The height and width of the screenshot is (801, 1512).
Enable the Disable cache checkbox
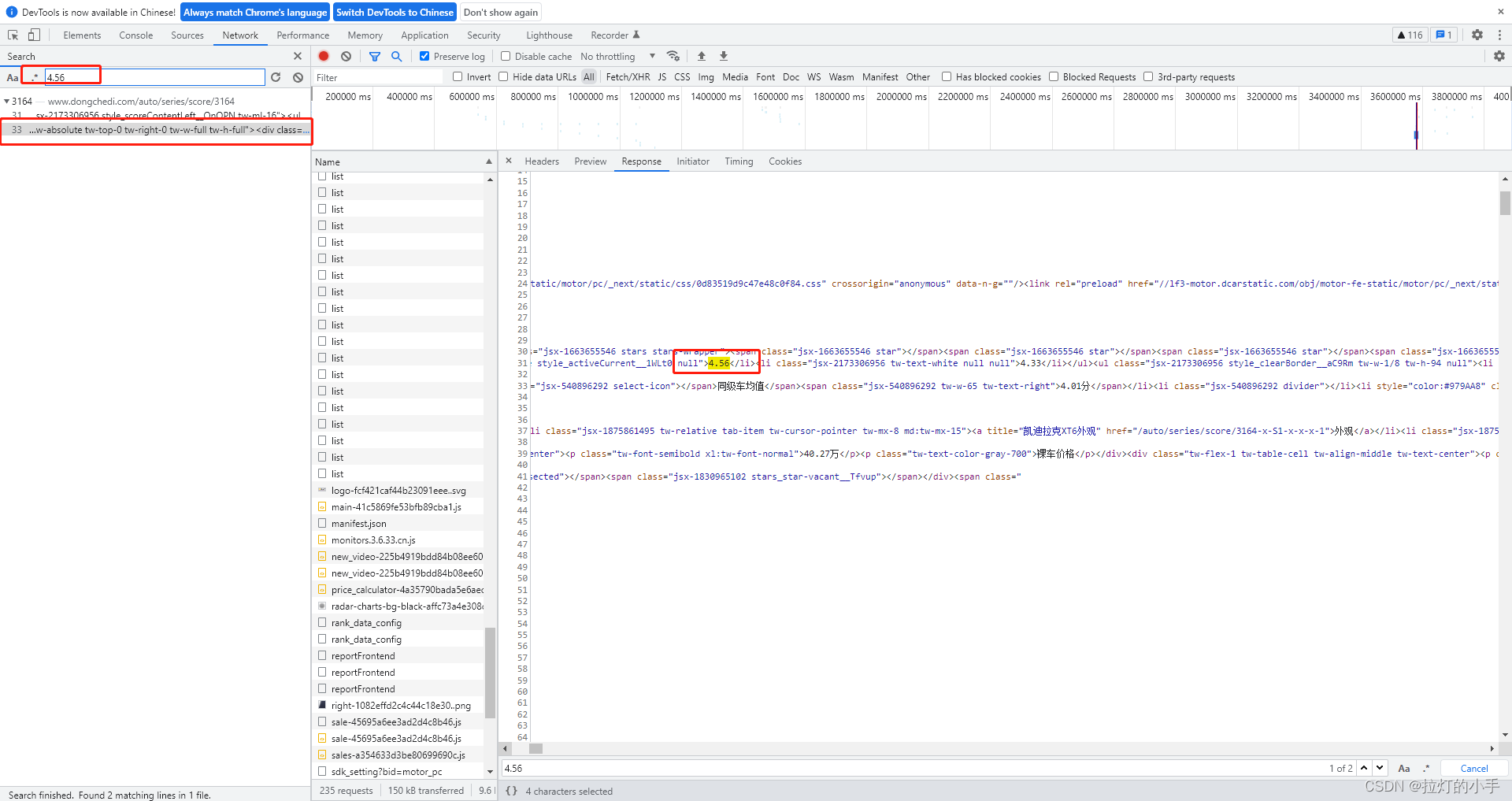pyautogui.click(x=506, y=56)
